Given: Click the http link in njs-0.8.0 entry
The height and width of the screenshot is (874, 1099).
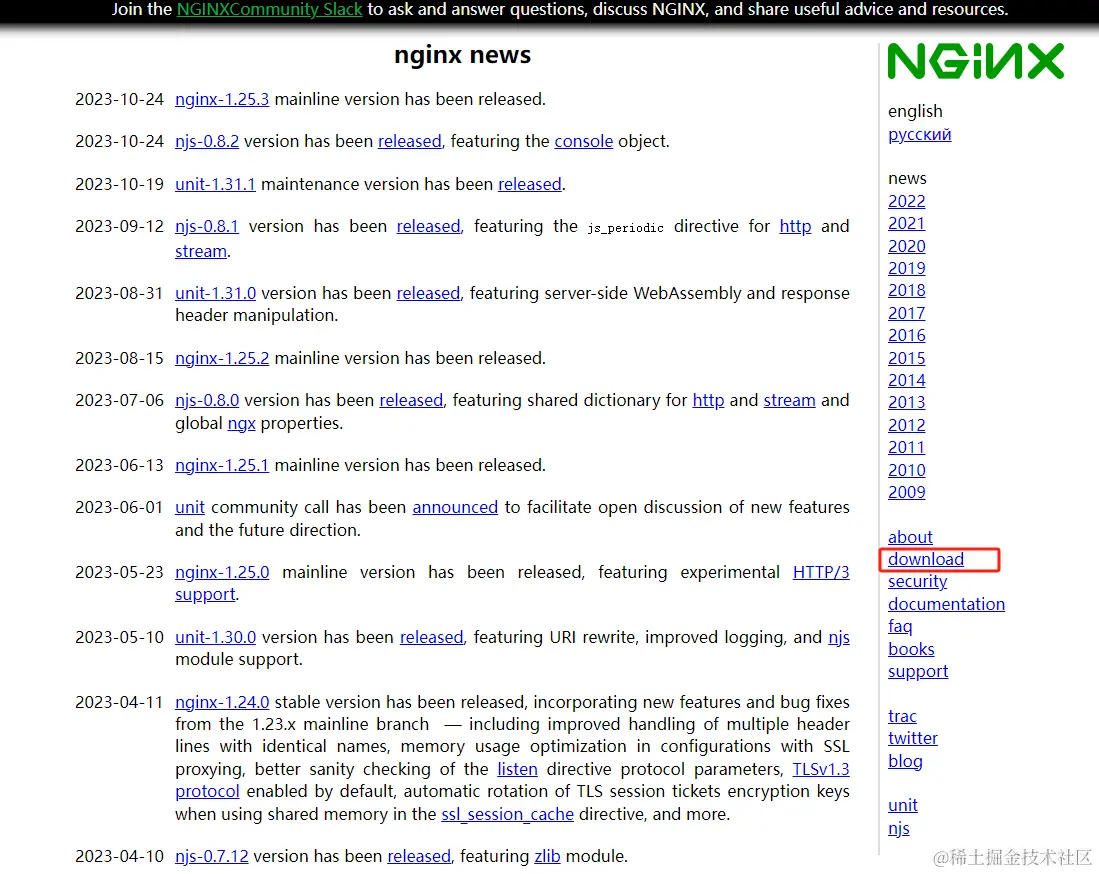Looking at the screenshot, I should click(709, 400).
